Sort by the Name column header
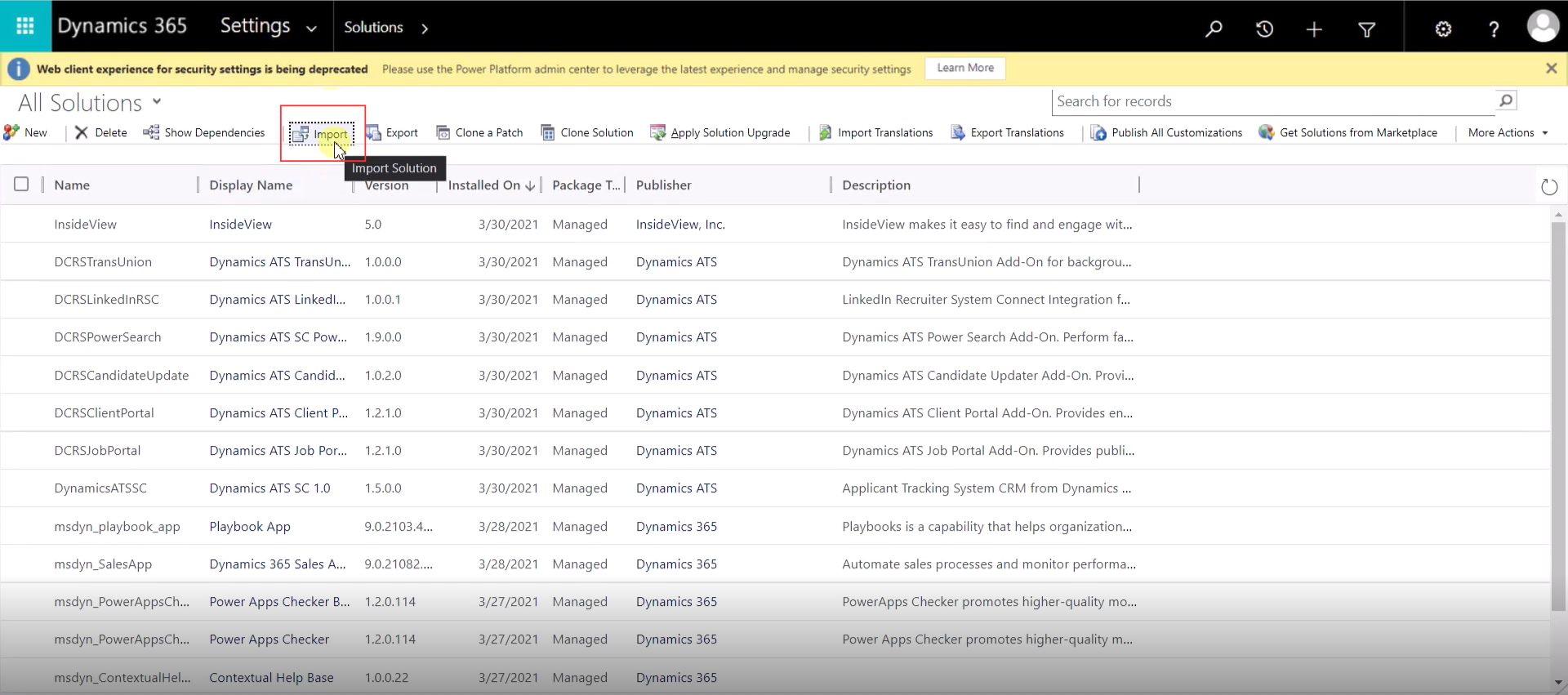This screenshot has height=695, width=1568. (72, 185)
